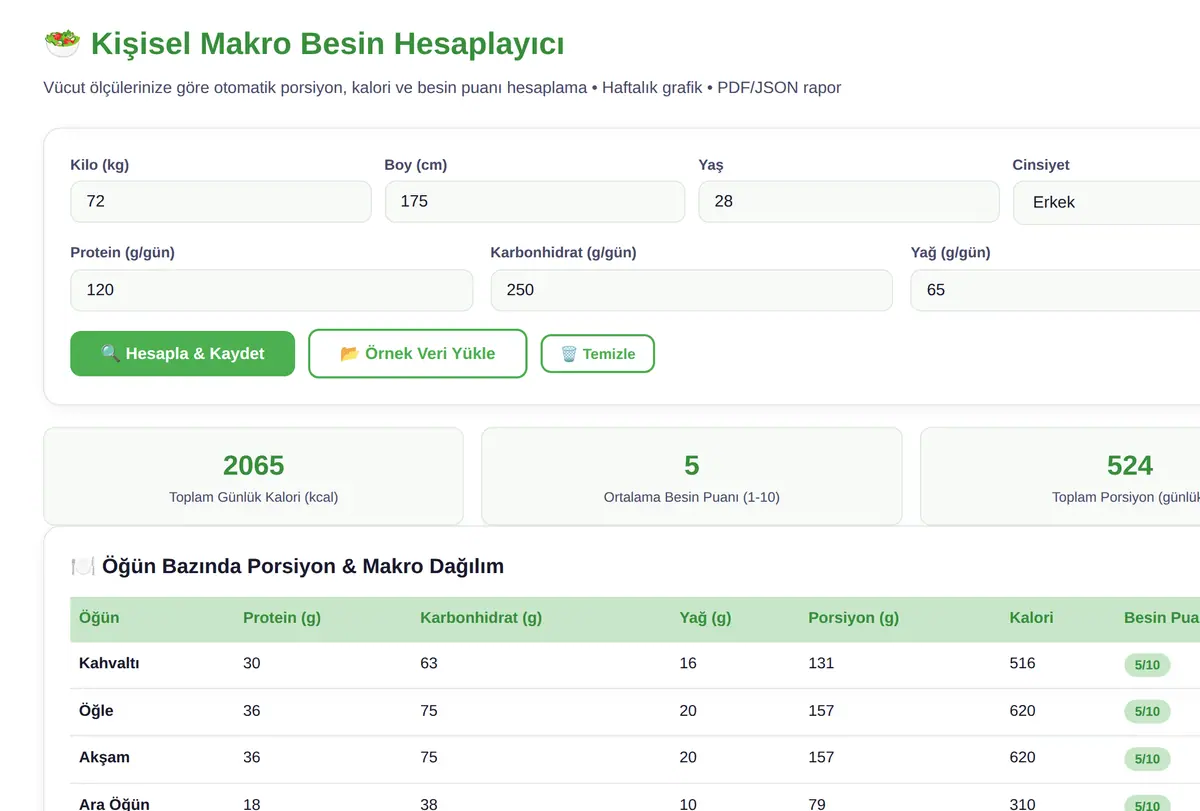Select the Akşam row label

point(104,758)
